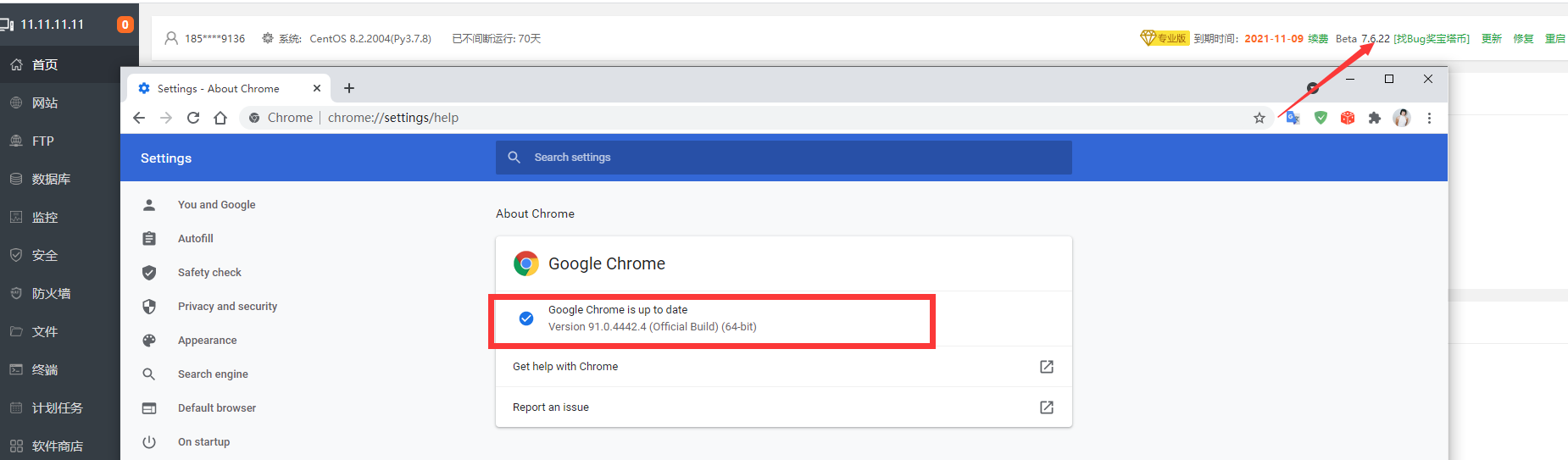Click the 11.11.11.11 server address
The width and height of the screenshot is (1568, 460).
(52, 25)
